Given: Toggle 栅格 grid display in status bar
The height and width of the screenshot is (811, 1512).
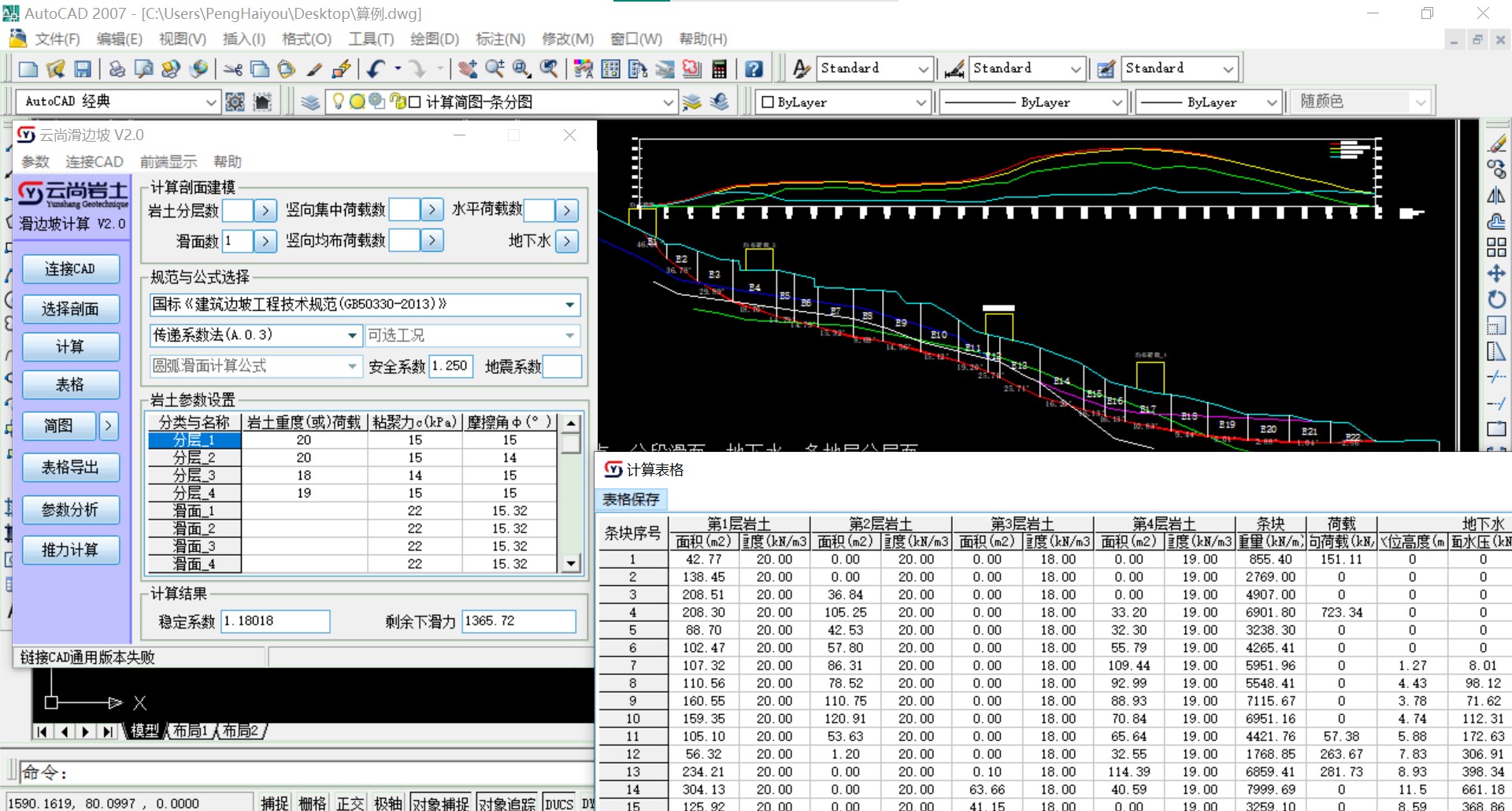Looking at the screenshot, I should pos(313,803).
